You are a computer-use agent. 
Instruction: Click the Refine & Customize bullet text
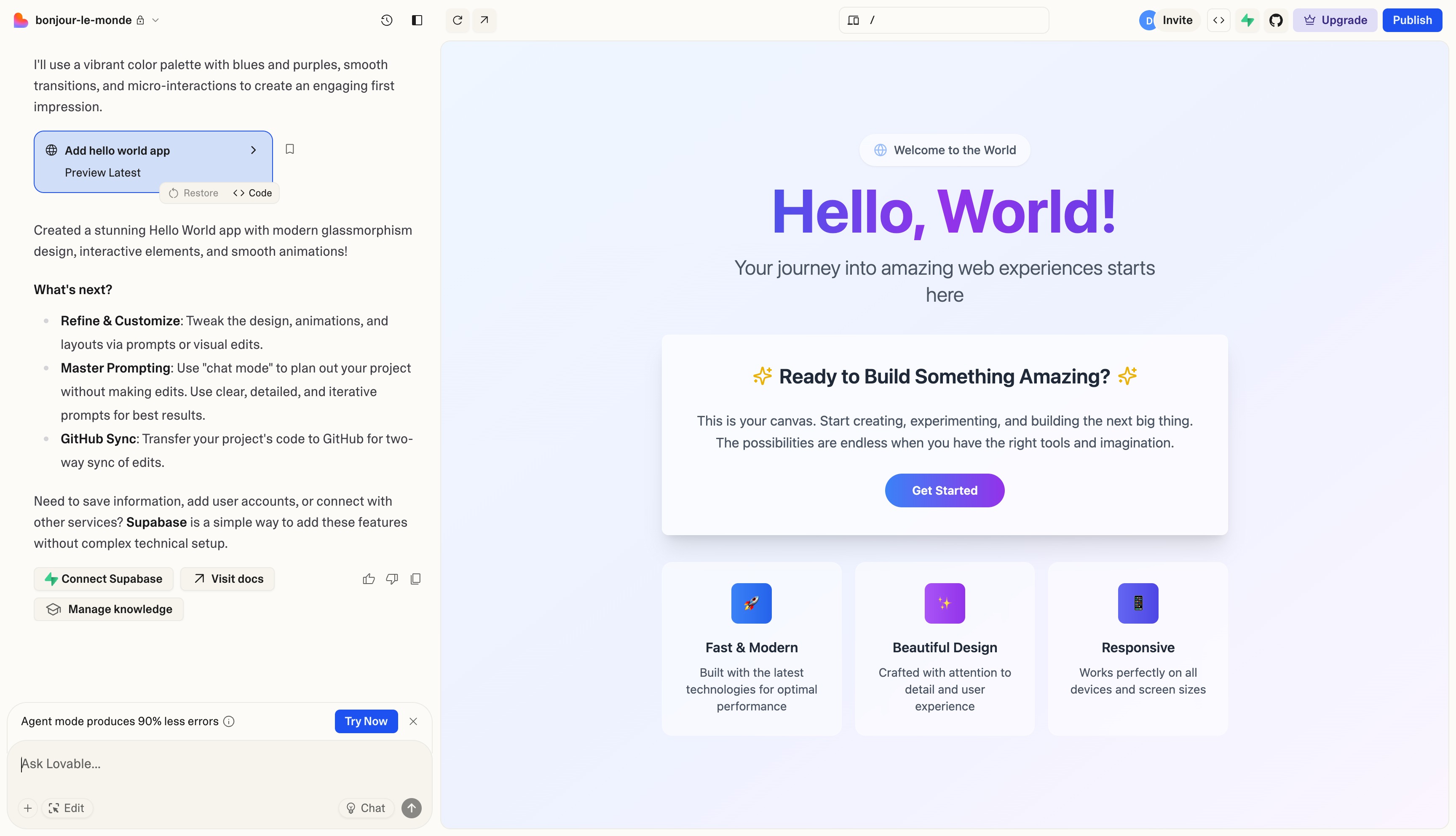tap(225, 332)
